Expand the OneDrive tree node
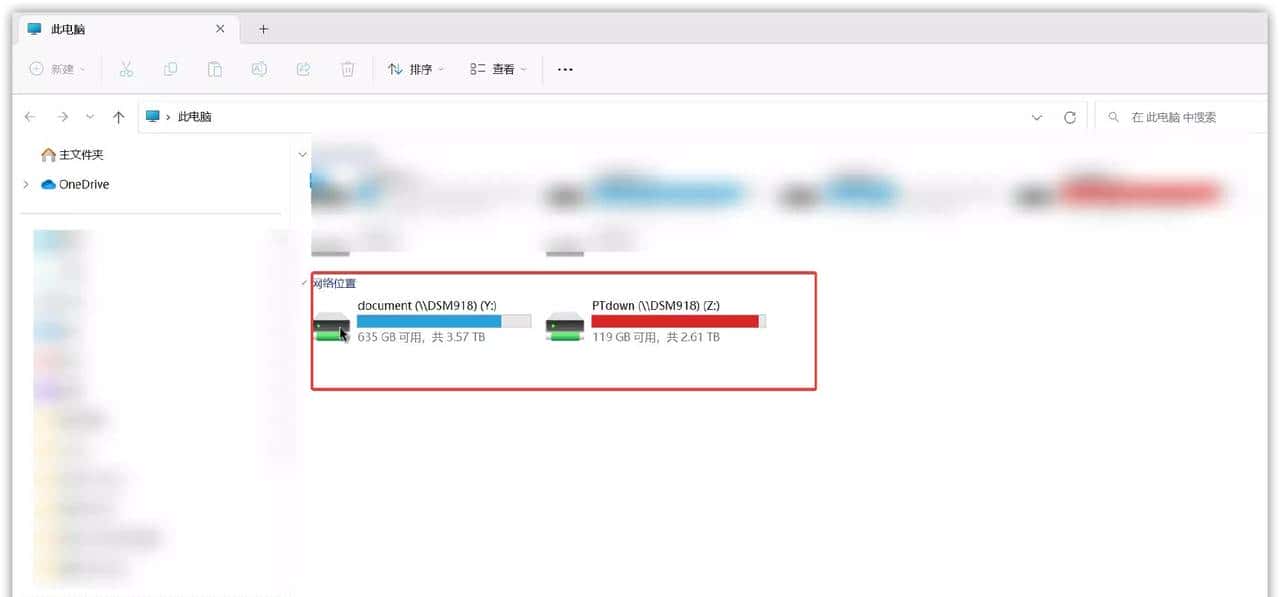 click(26, 184)
